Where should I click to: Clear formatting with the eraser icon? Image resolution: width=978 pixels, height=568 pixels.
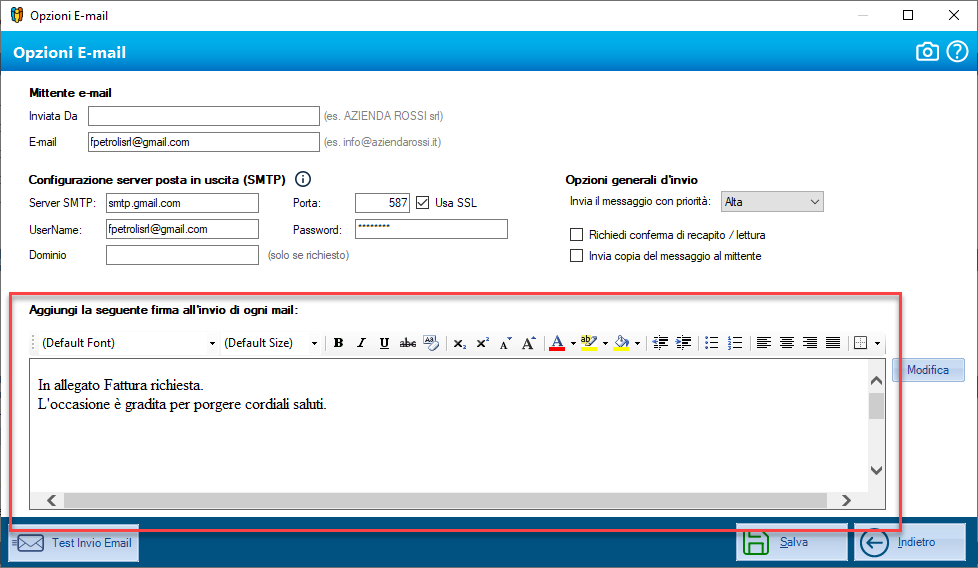tap(431, 343)
